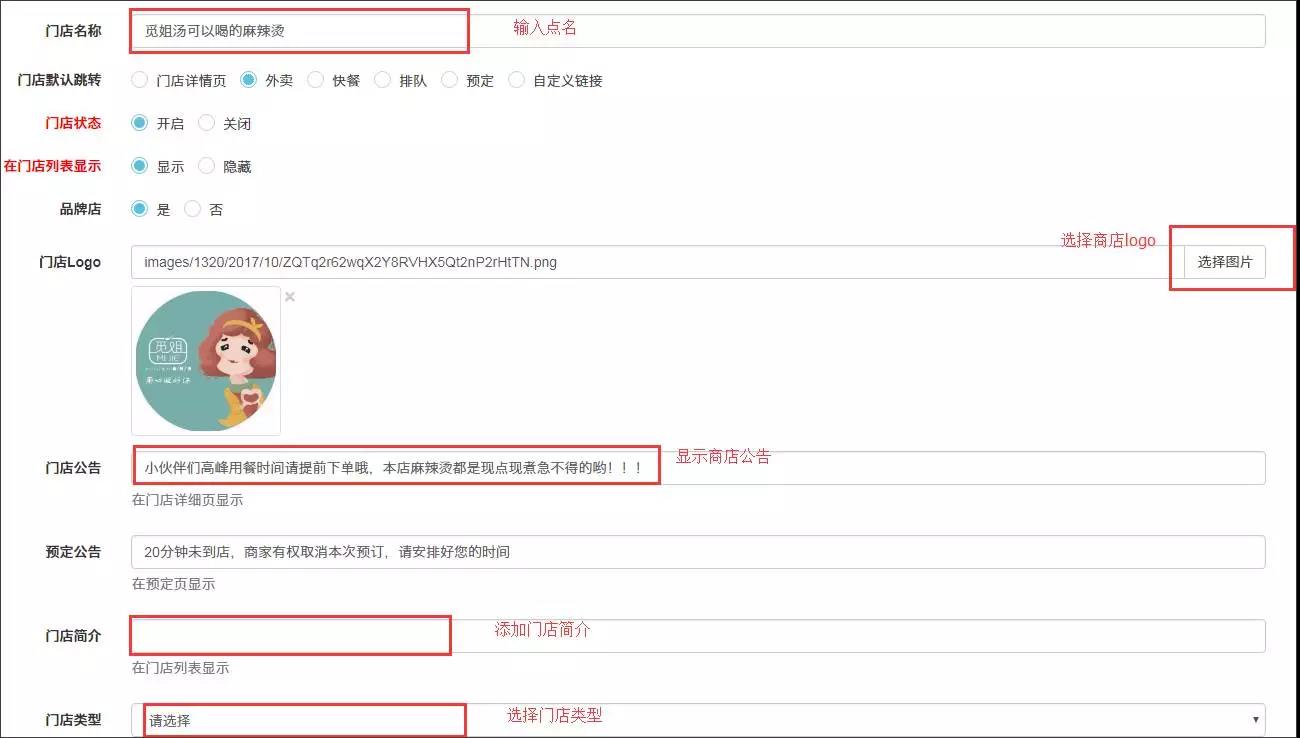Open the 门店类型 dropdown
Viewport: 1300px width, 738px height.
pyautogui.click(x=698, y=720)
